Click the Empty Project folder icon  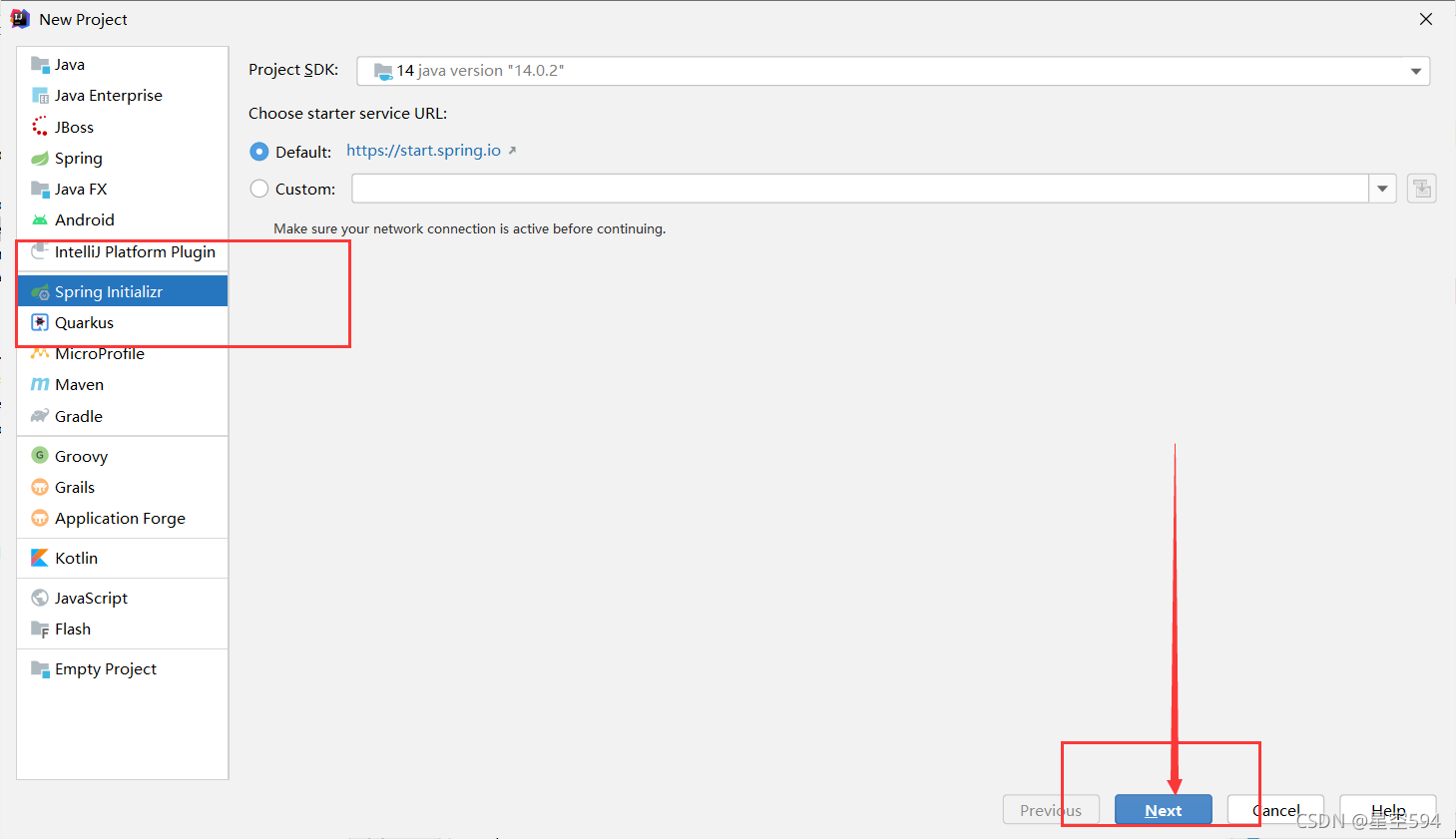click(x=40, y=669)
